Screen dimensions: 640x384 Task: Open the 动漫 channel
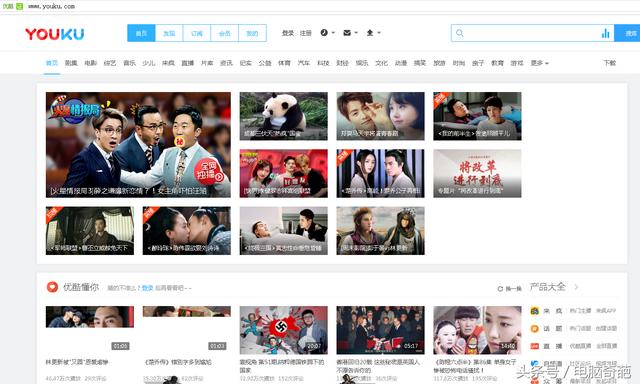401,63
